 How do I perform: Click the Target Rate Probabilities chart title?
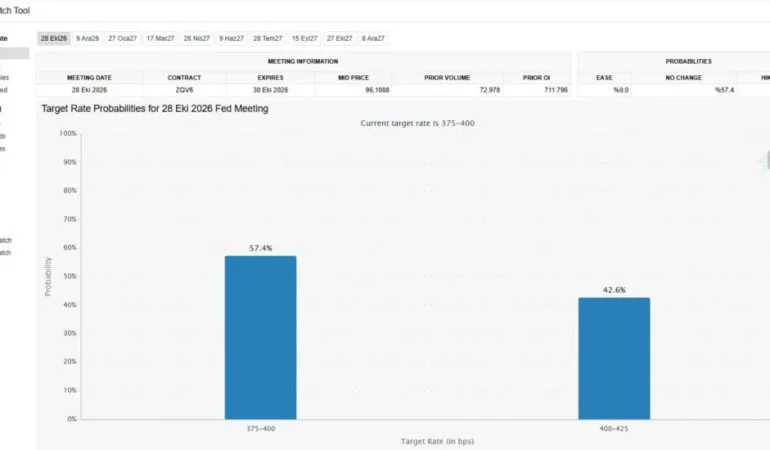click(x=155, y=109)
